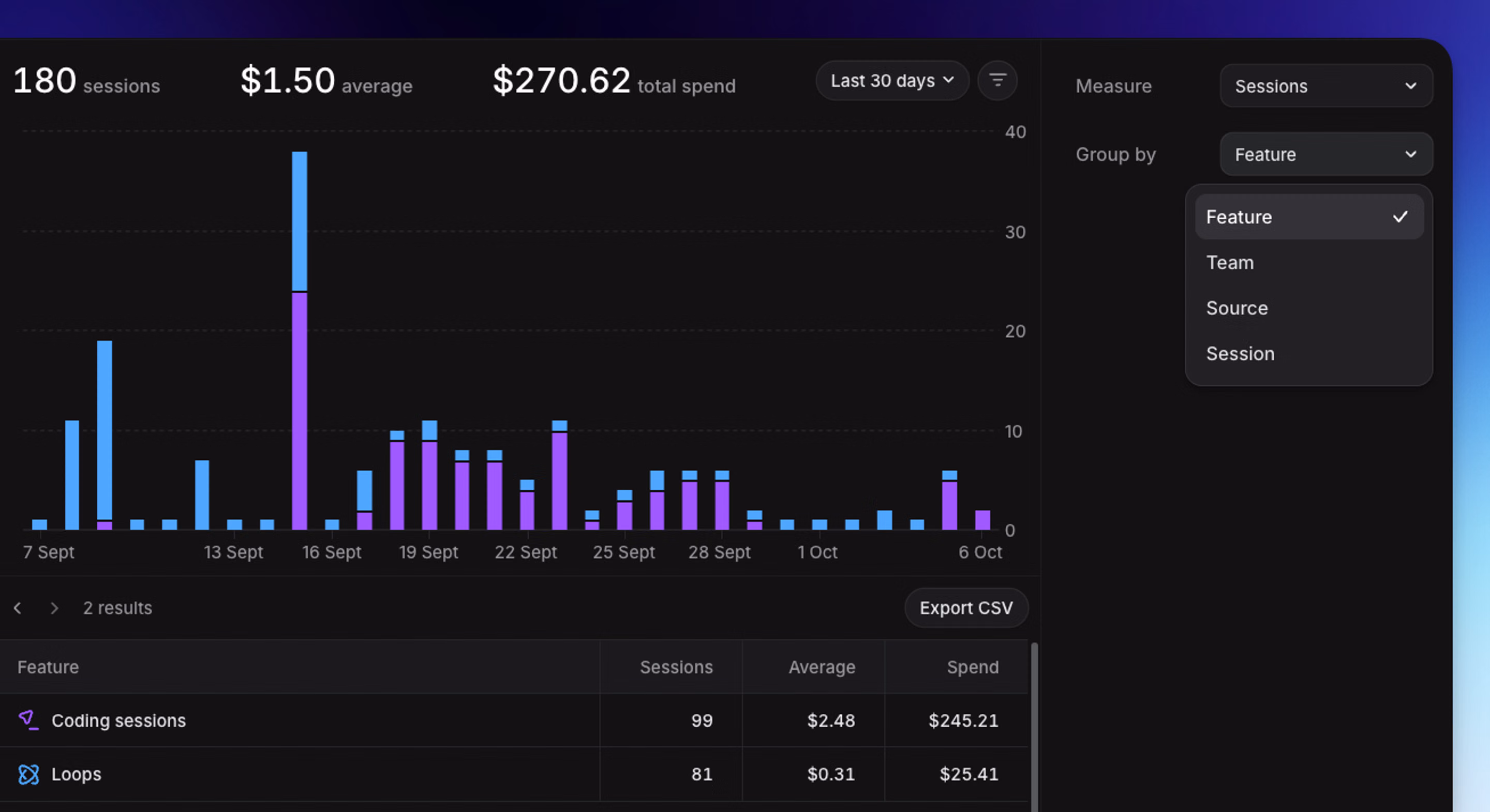This screenshot has height=812, width=1490.
Task: Collapse the Group by Feature dropdown
Action: [x=1325, y=154]
